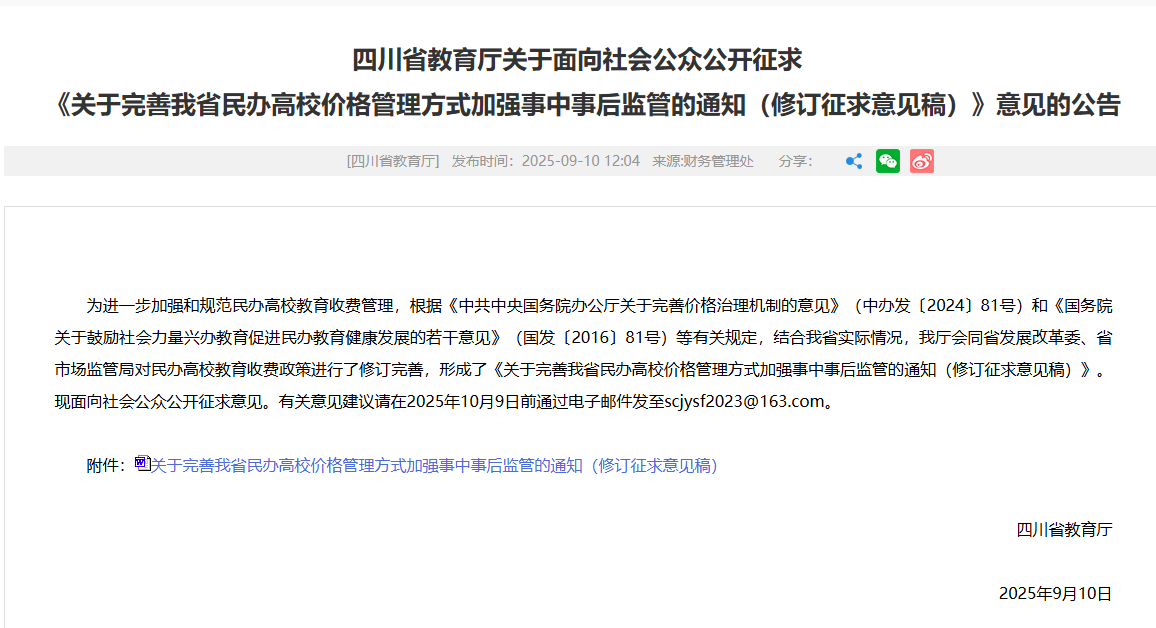The image size is (1156, 628).
Task: Share the notice via the WeChat icon
Action: coord(888,161)
